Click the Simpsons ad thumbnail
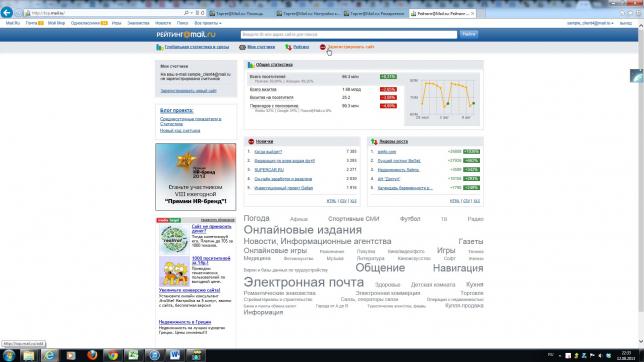Screen dimensions: 644x362 click(x=174, y=271)
